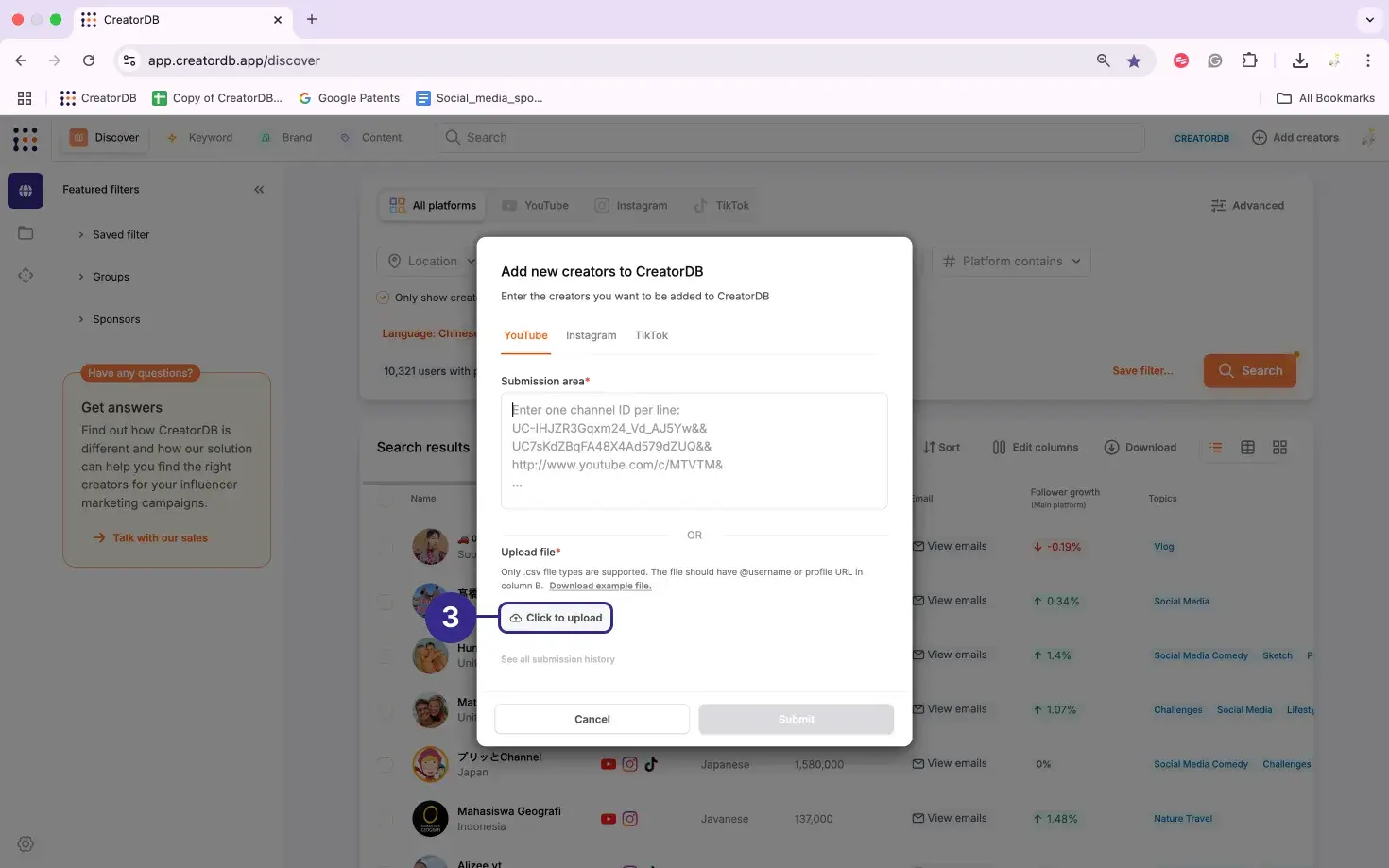The image size is (1389, 868).
Task: Switch to grid view icon
Action: 1279,448
